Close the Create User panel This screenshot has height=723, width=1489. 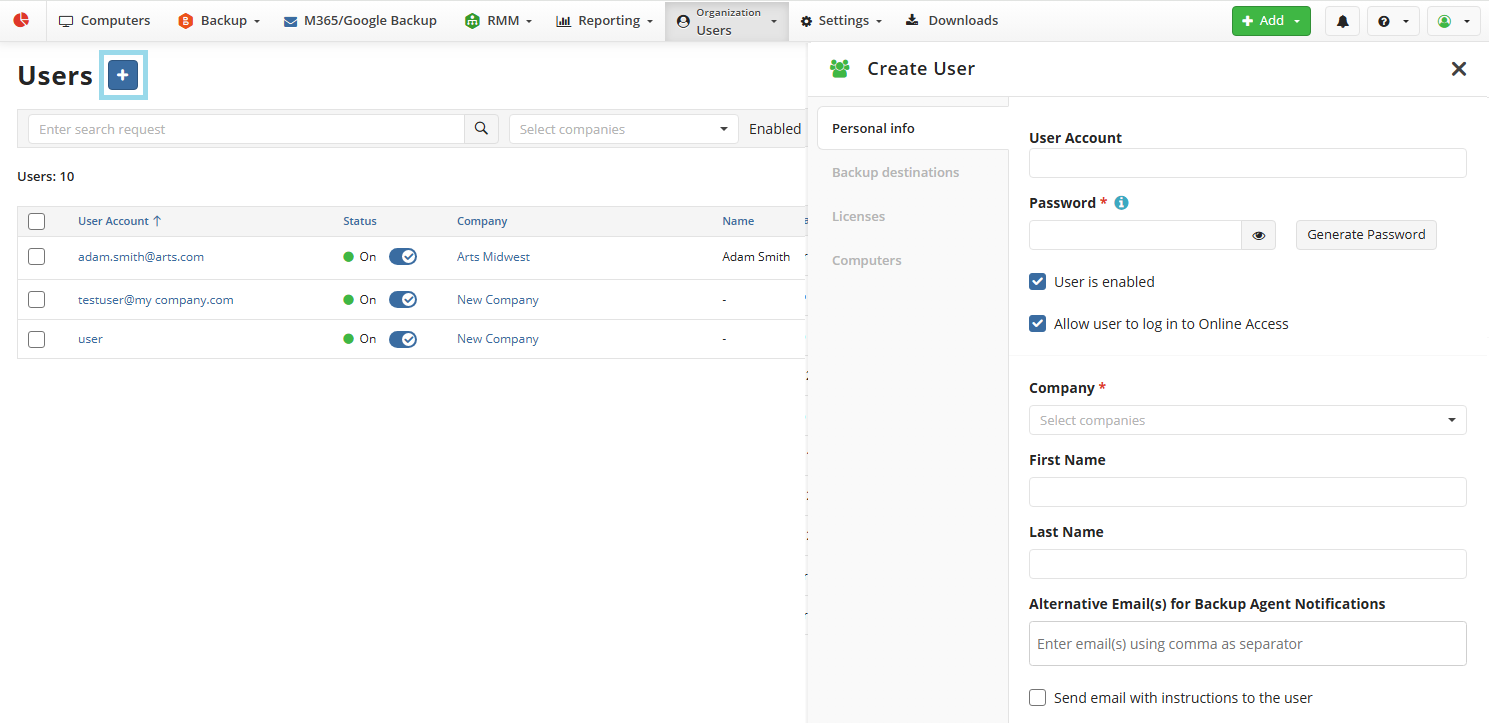point(1458,69)
